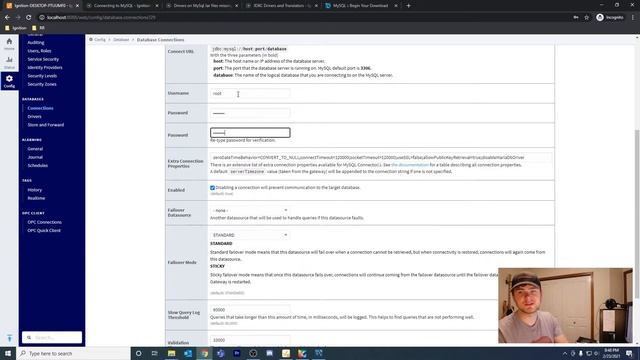Select the Ignition DESKTOP browser tab
Image resolution: width=640 pixels, height=360 pixels.
pyautogui.click(x=42, y=6)
